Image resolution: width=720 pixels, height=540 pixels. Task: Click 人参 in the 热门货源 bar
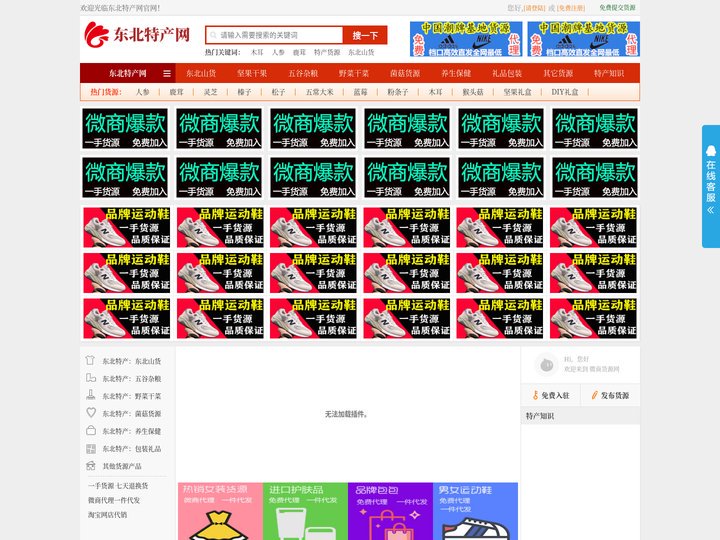(143, 92)
